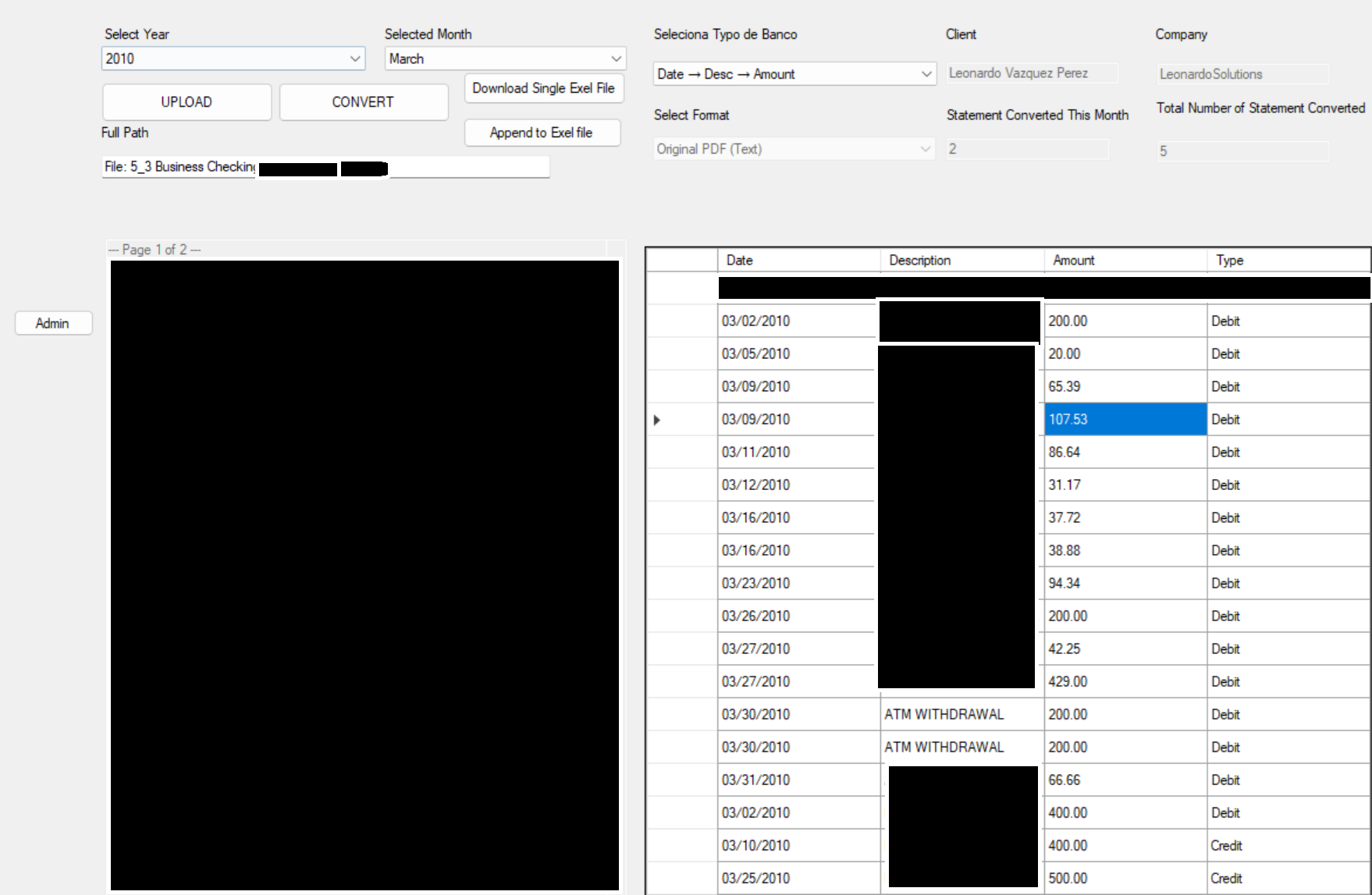Viewport: 1372px width, 895px height.
Task: Select amount cell 65.39
Action: click(x=1125, y=386)
